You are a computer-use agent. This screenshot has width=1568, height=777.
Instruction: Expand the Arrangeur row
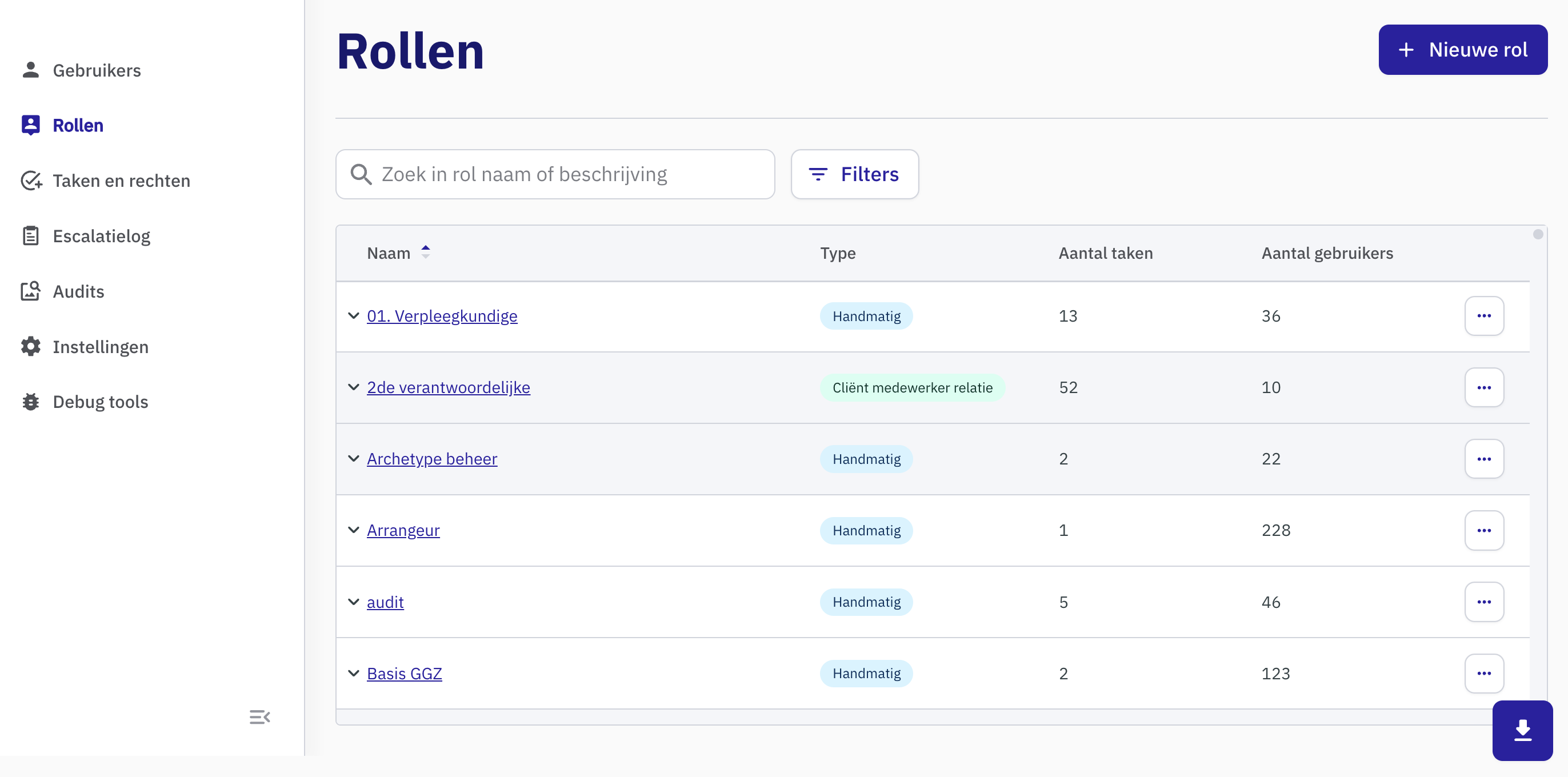point(353,531)
